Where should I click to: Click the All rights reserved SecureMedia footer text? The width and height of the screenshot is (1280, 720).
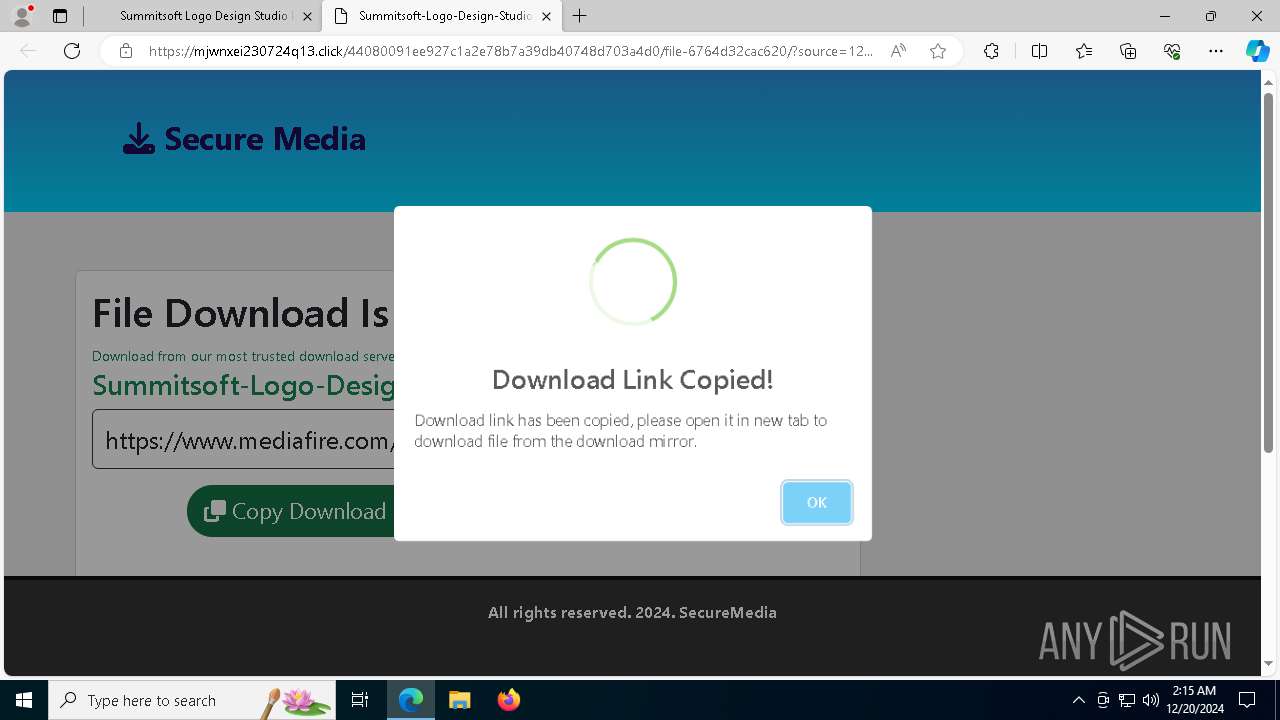click(x=632, y=612)
